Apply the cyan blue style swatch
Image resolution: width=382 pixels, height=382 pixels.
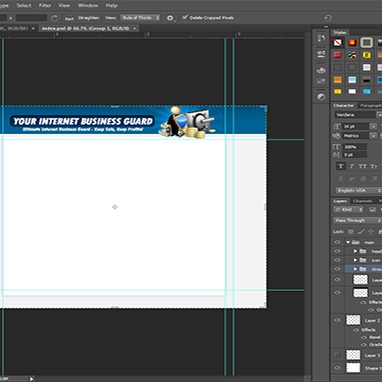(x=367, y=91)
